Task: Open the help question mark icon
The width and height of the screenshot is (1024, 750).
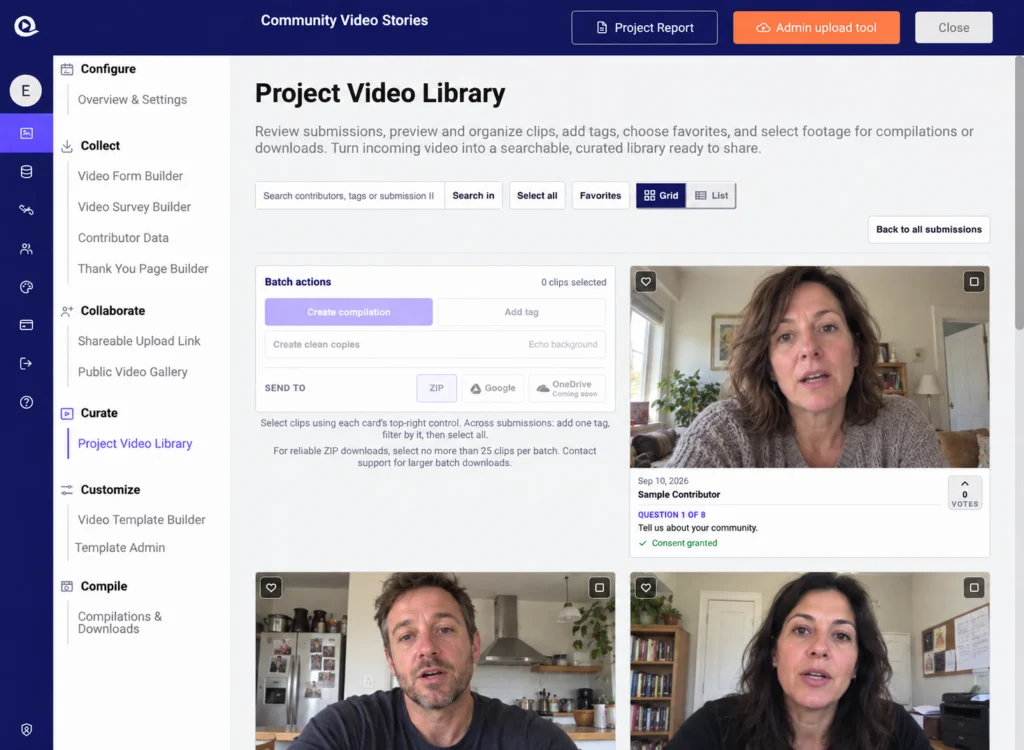Action: pos(26,402)
